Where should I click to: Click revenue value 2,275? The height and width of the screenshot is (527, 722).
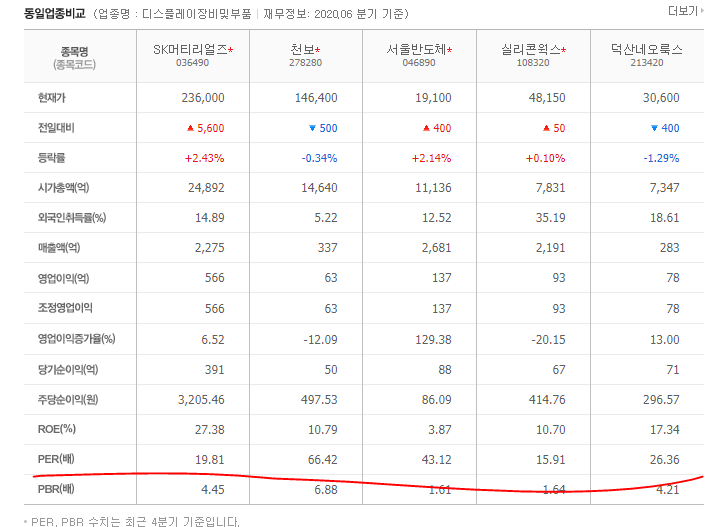point(210,248)
